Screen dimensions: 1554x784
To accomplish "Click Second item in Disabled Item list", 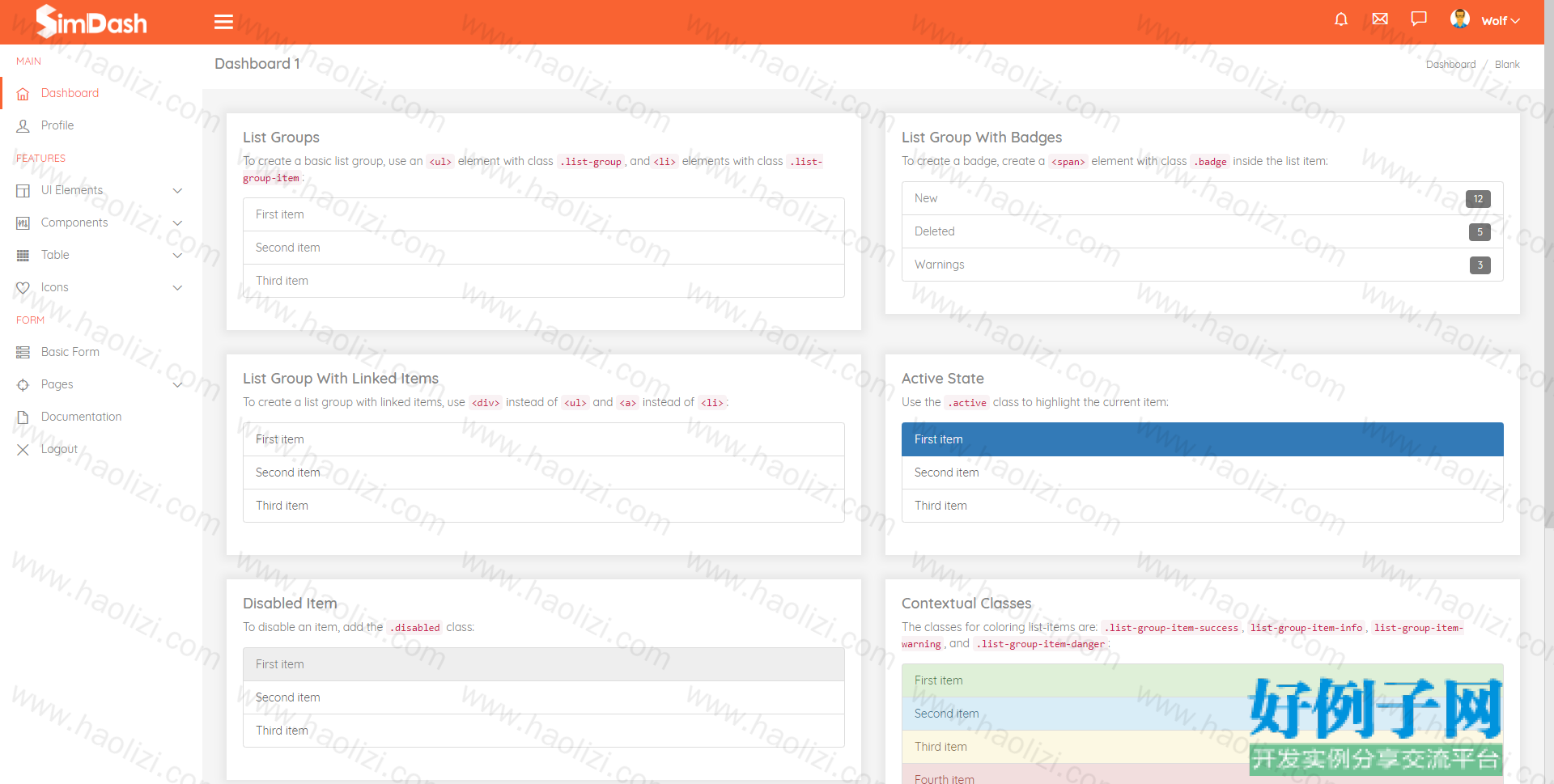I will pyautogui.click(x=543, y=697).
